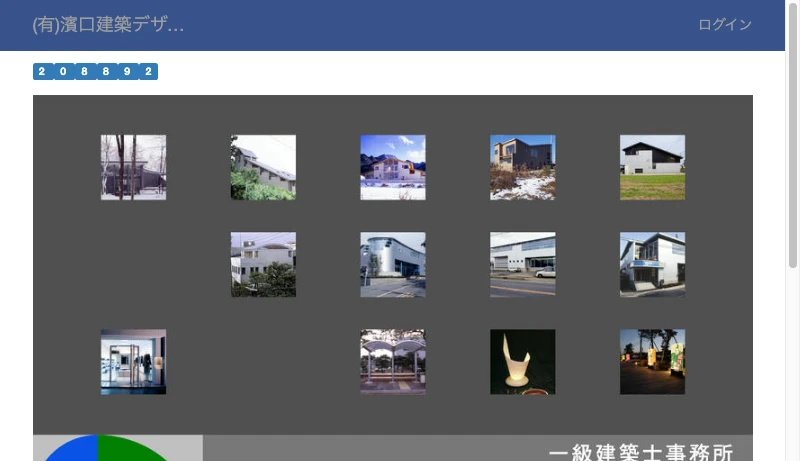Open the two-story building with blue sign

[x=652, y=264]
